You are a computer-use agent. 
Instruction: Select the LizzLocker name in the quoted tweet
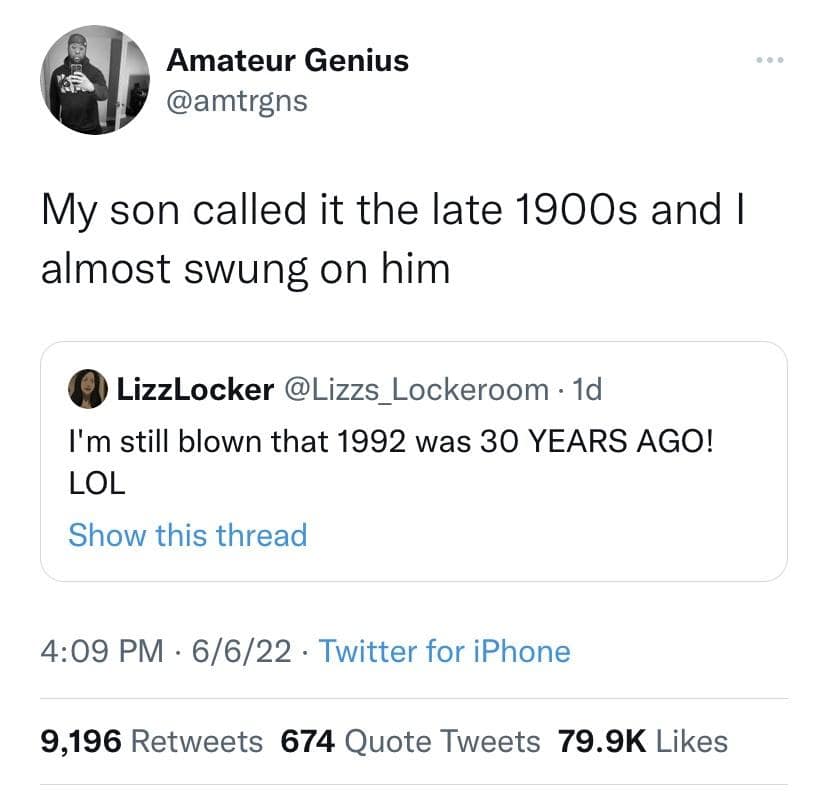point(195,390)
